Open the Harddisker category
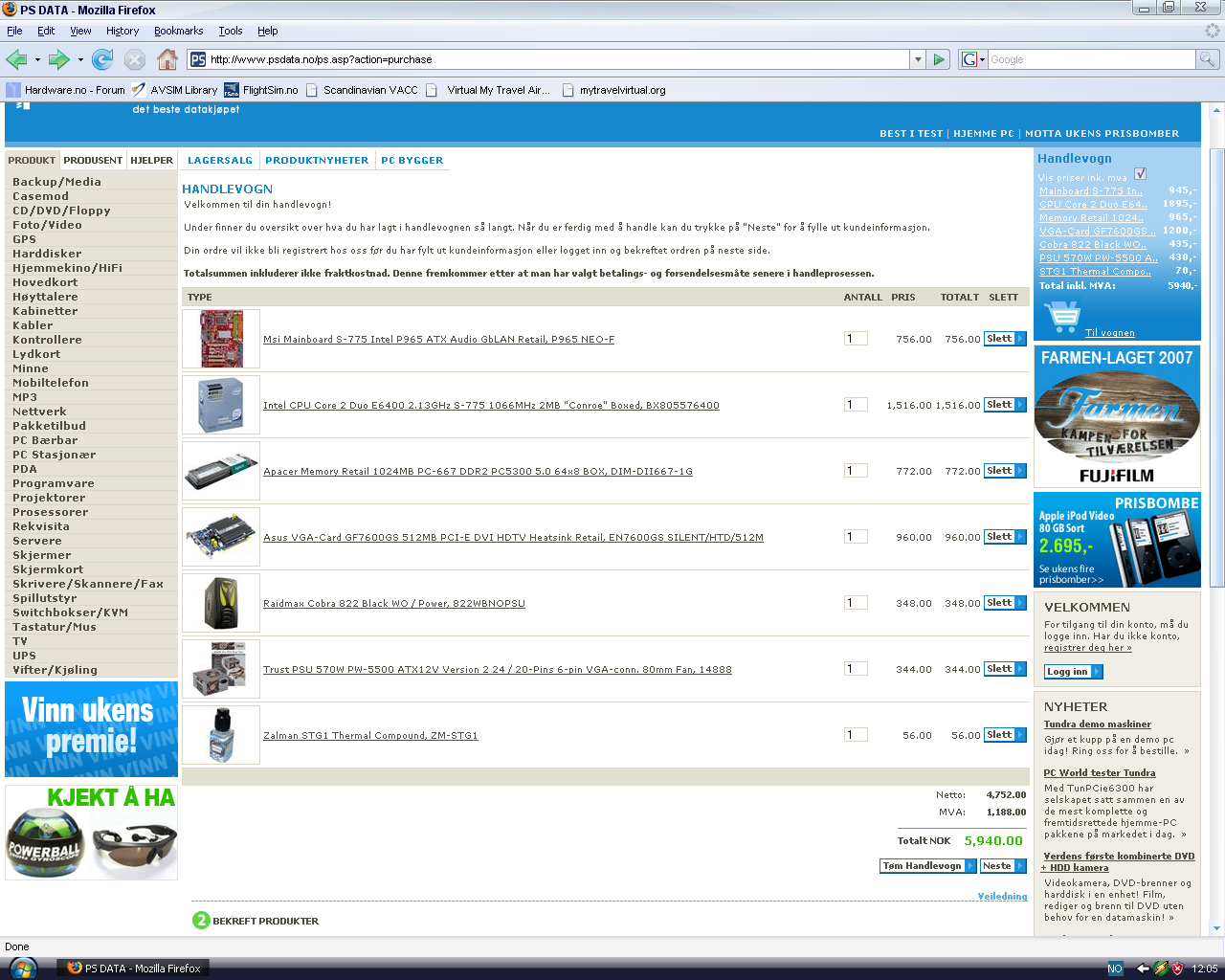 [x=47, y=254]
